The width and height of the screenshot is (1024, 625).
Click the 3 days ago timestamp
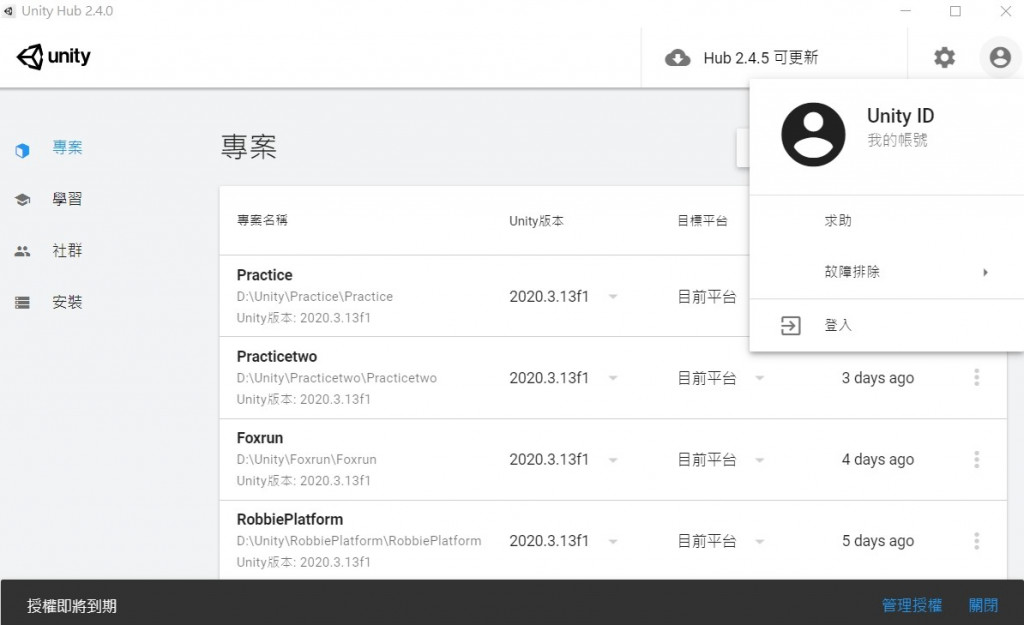[878, 378]
